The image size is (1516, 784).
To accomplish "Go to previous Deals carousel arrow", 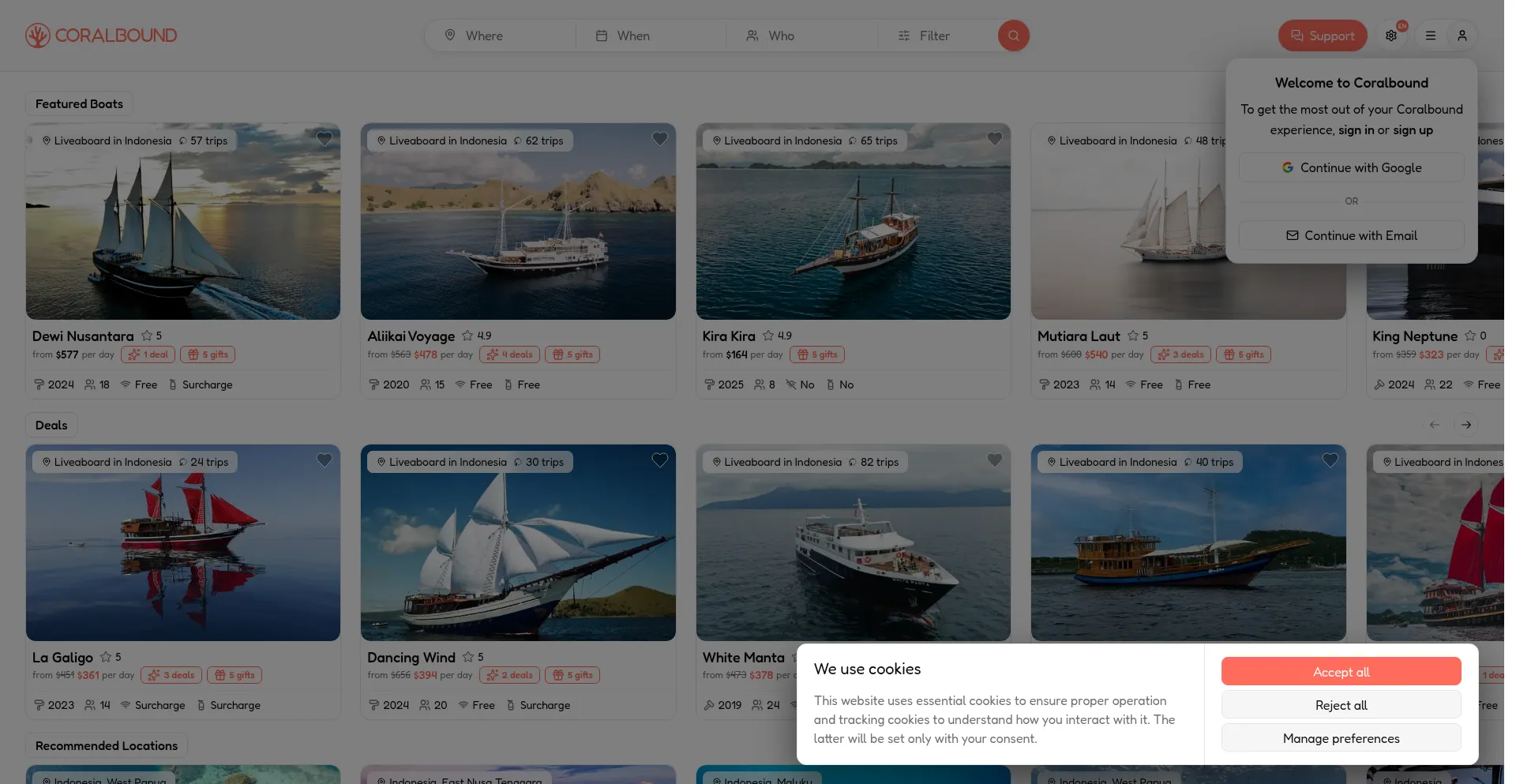I will pos(1434,425).
